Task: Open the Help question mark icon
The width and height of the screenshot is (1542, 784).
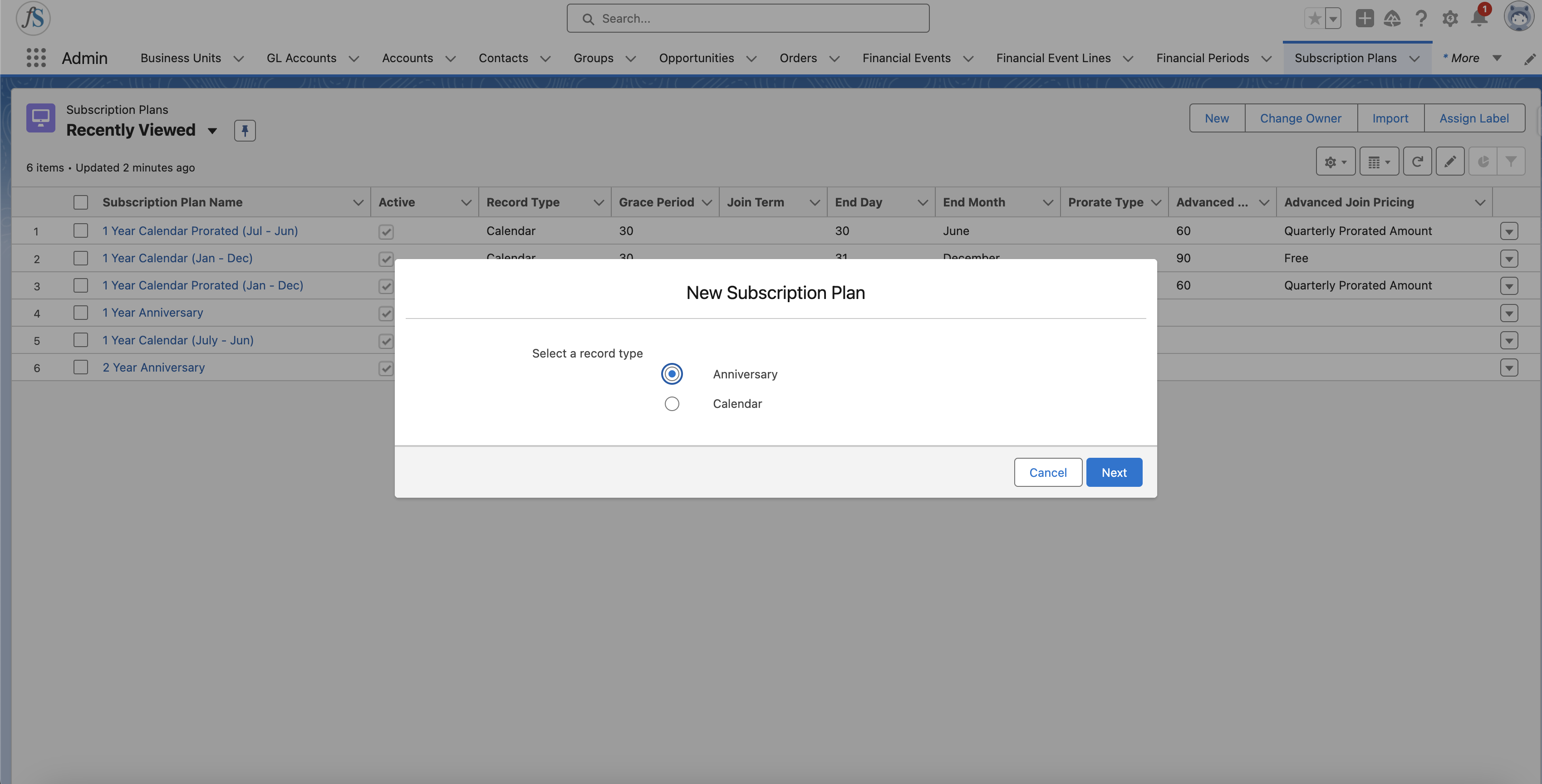Action: [x=1421, y=19]
